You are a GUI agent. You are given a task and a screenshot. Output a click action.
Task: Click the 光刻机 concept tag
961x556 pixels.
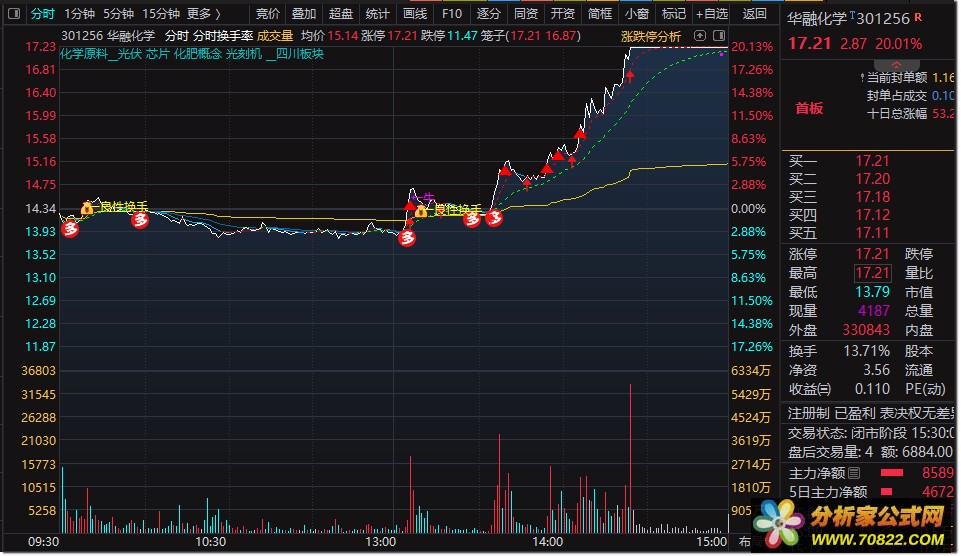point(244,54)
